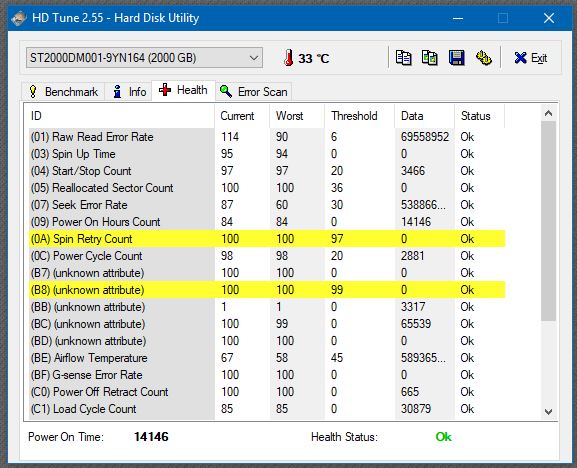Viewport: 577px width, 468px height.
Task: Click the data value 30879
Action: pyautogui.click(x=415, y=409)
